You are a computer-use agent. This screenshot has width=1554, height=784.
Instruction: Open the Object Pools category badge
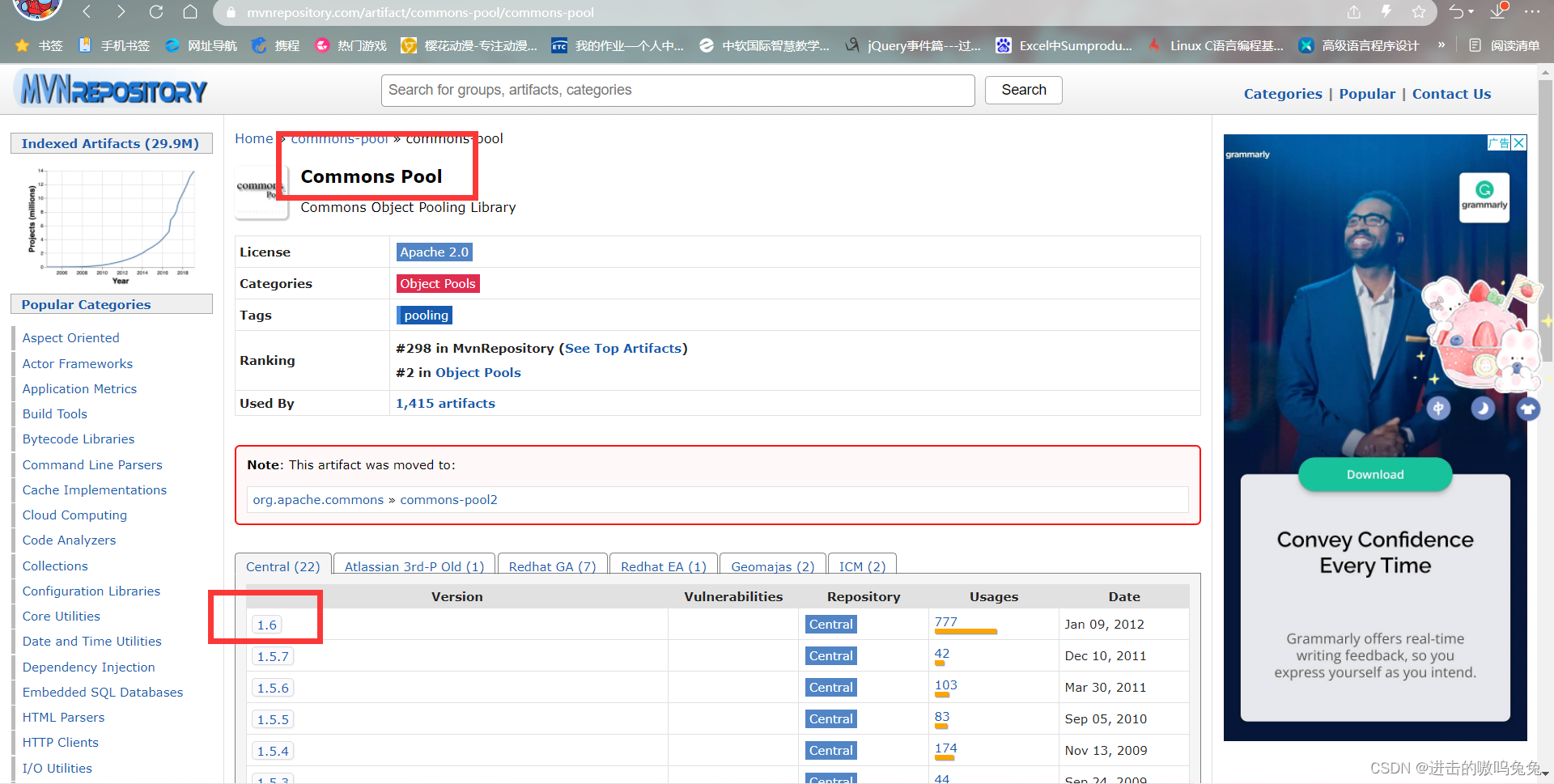coord(437,283)
